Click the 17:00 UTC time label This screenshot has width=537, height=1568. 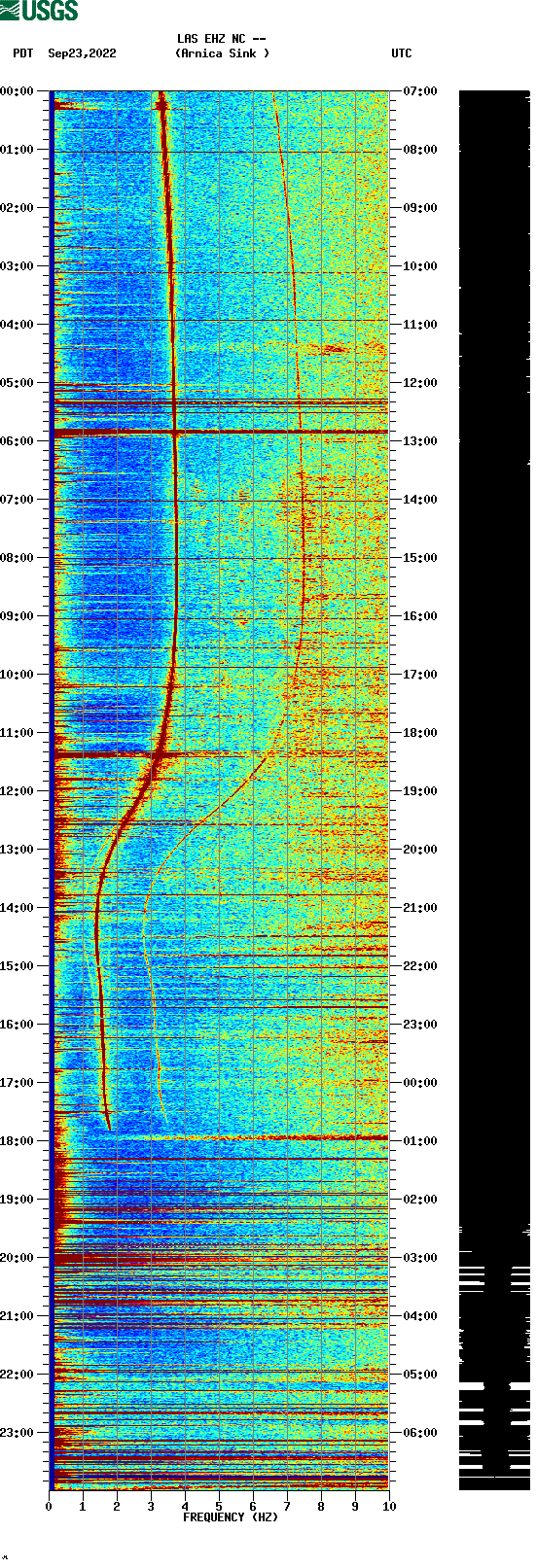(420, 675)
